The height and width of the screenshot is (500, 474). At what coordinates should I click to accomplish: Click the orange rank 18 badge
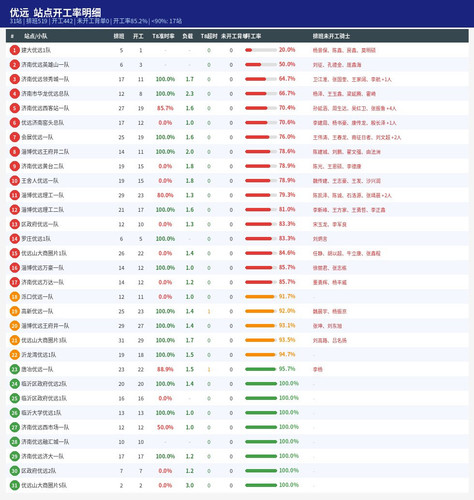pos(14,297)
